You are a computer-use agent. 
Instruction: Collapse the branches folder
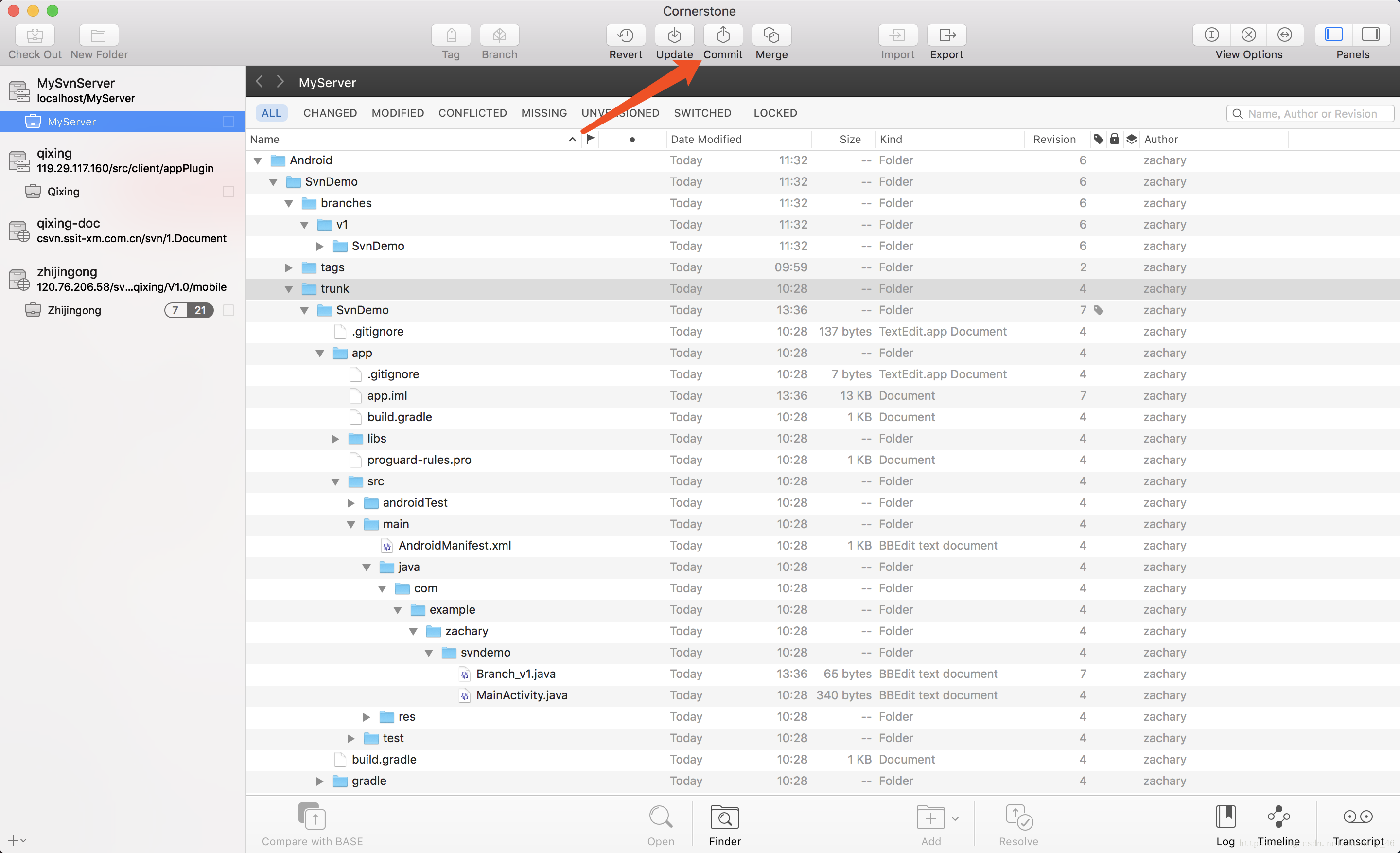point(289,203)
